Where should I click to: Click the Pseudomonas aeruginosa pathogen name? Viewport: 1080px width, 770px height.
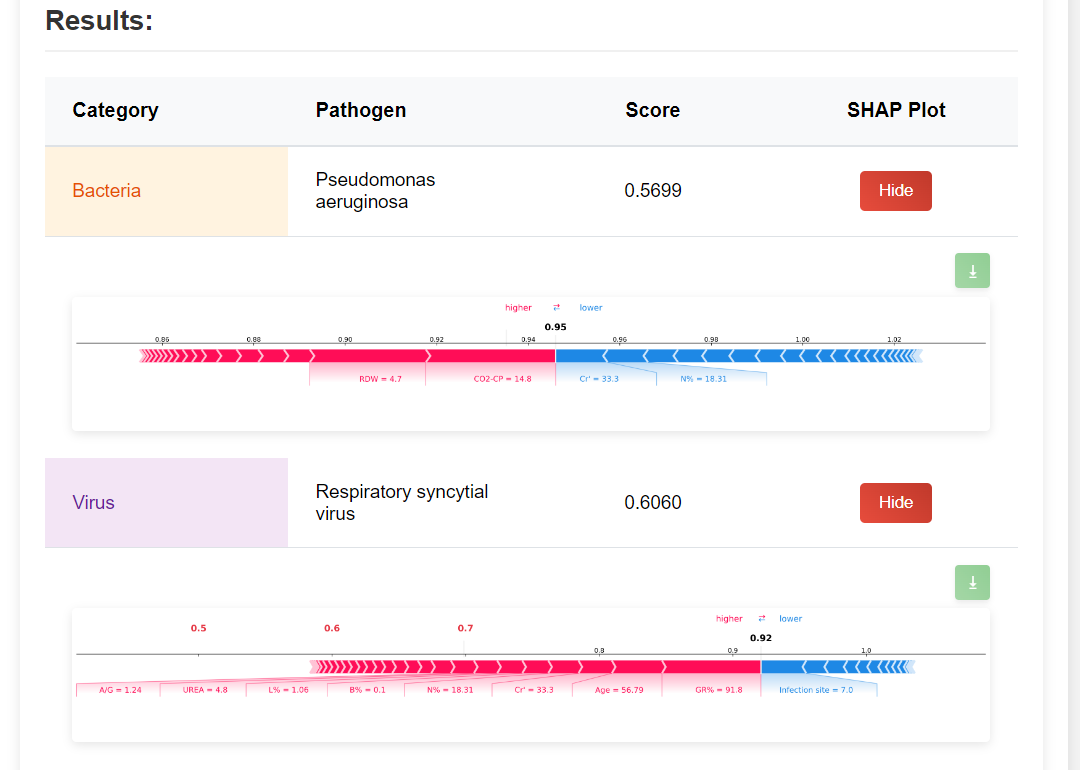375,191
